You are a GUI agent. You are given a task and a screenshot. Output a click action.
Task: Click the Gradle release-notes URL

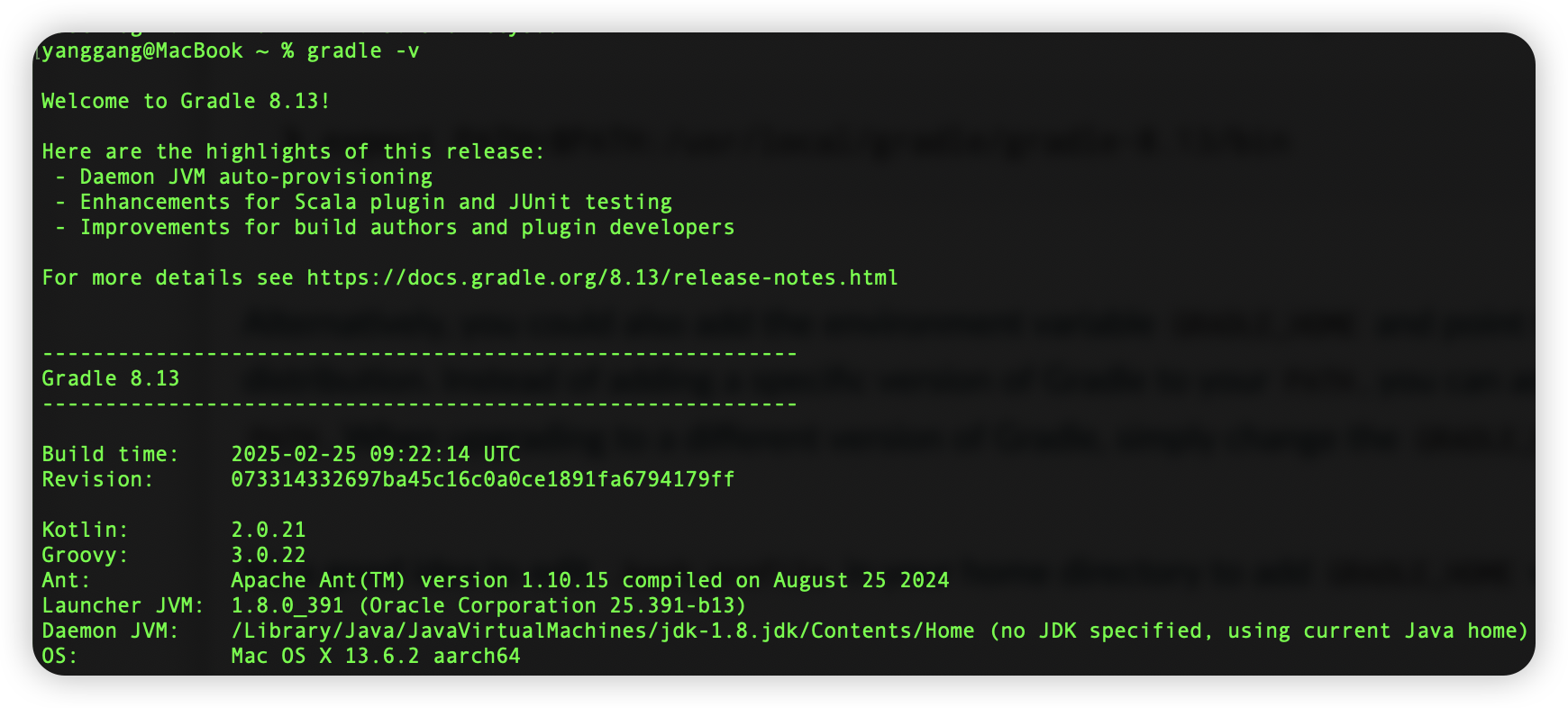click(x=602, y=277)
